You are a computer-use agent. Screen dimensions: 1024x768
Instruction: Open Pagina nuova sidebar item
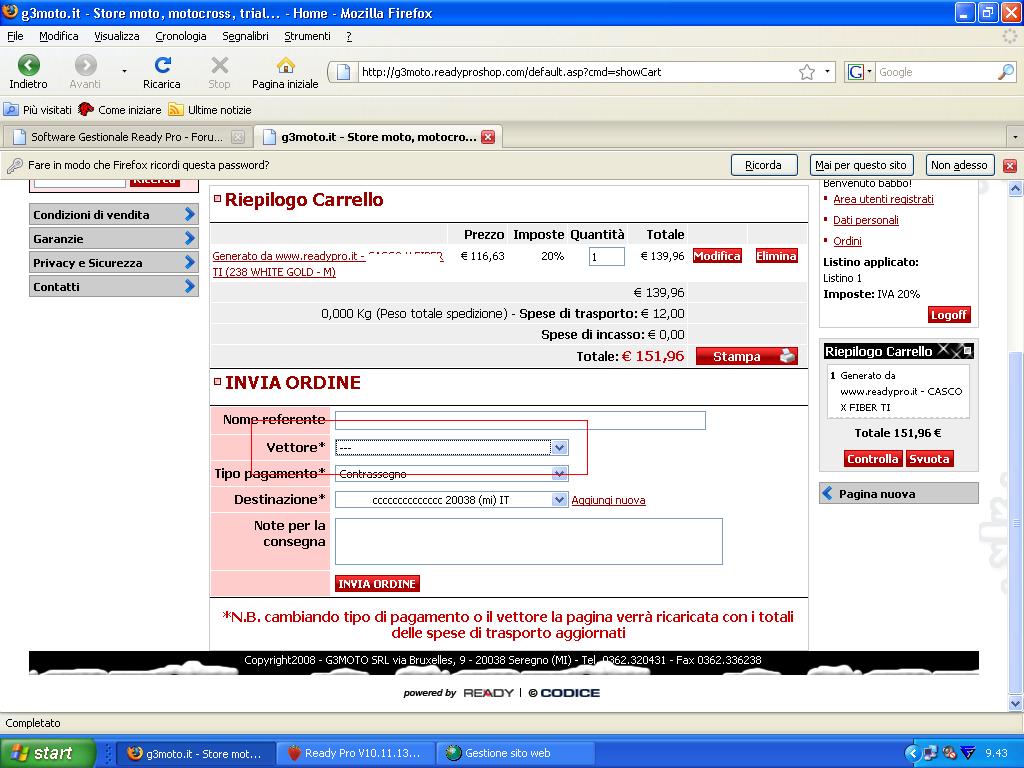point(899,494)
